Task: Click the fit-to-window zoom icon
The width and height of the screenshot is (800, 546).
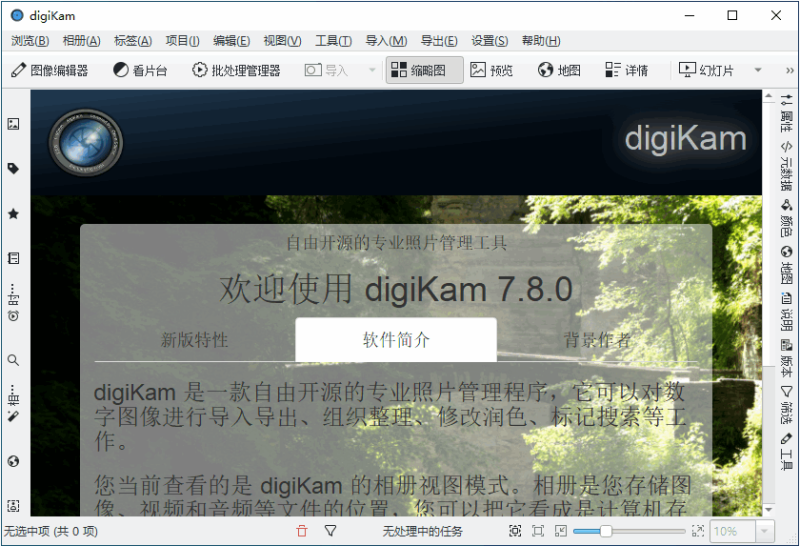Action: coord(515,531)
